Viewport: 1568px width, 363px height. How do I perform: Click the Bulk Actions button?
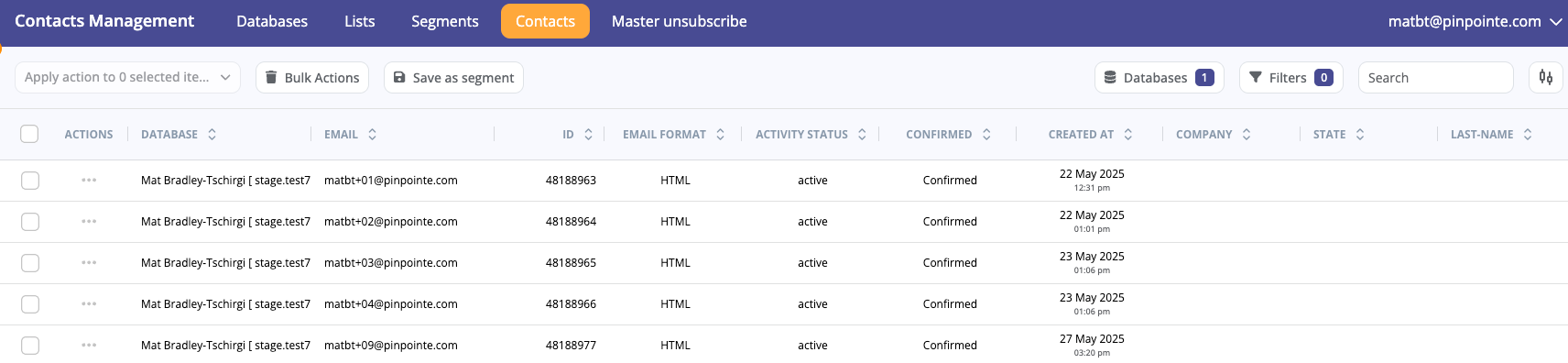click(312, 78)
